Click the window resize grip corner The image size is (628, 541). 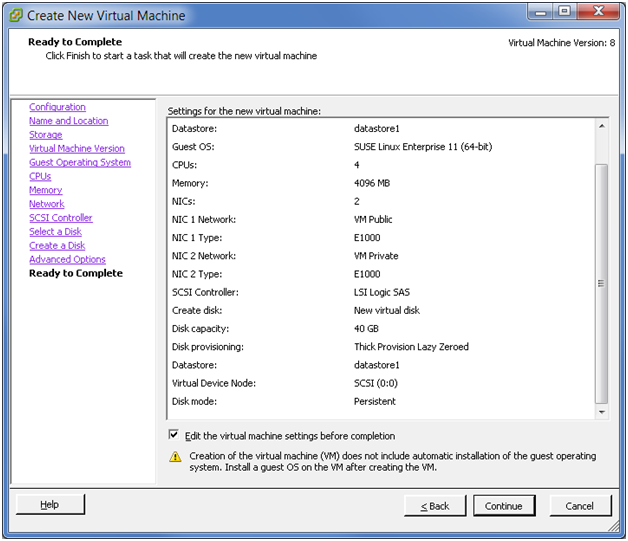click(614, 526)
